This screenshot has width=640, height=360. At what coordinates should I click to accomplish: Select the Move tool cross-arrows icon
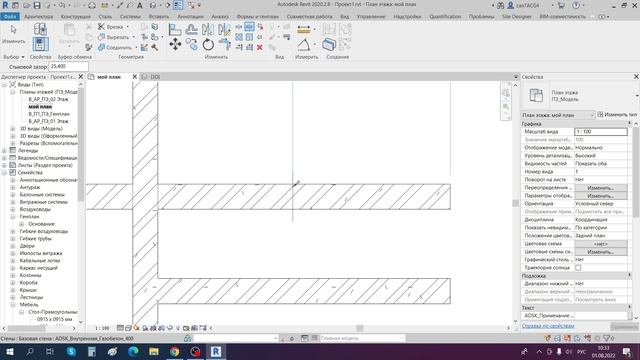[x=175, y=44]
